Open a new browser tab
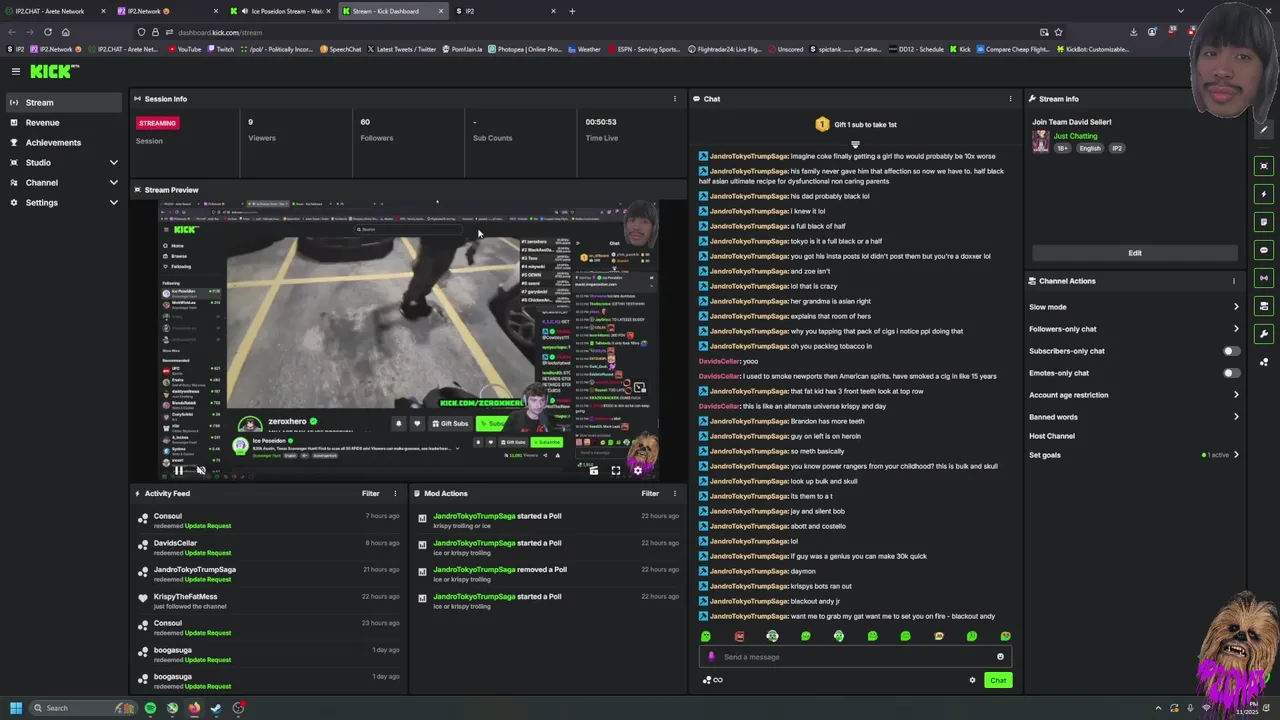The image size is (1280, 720). click(572, 11)
